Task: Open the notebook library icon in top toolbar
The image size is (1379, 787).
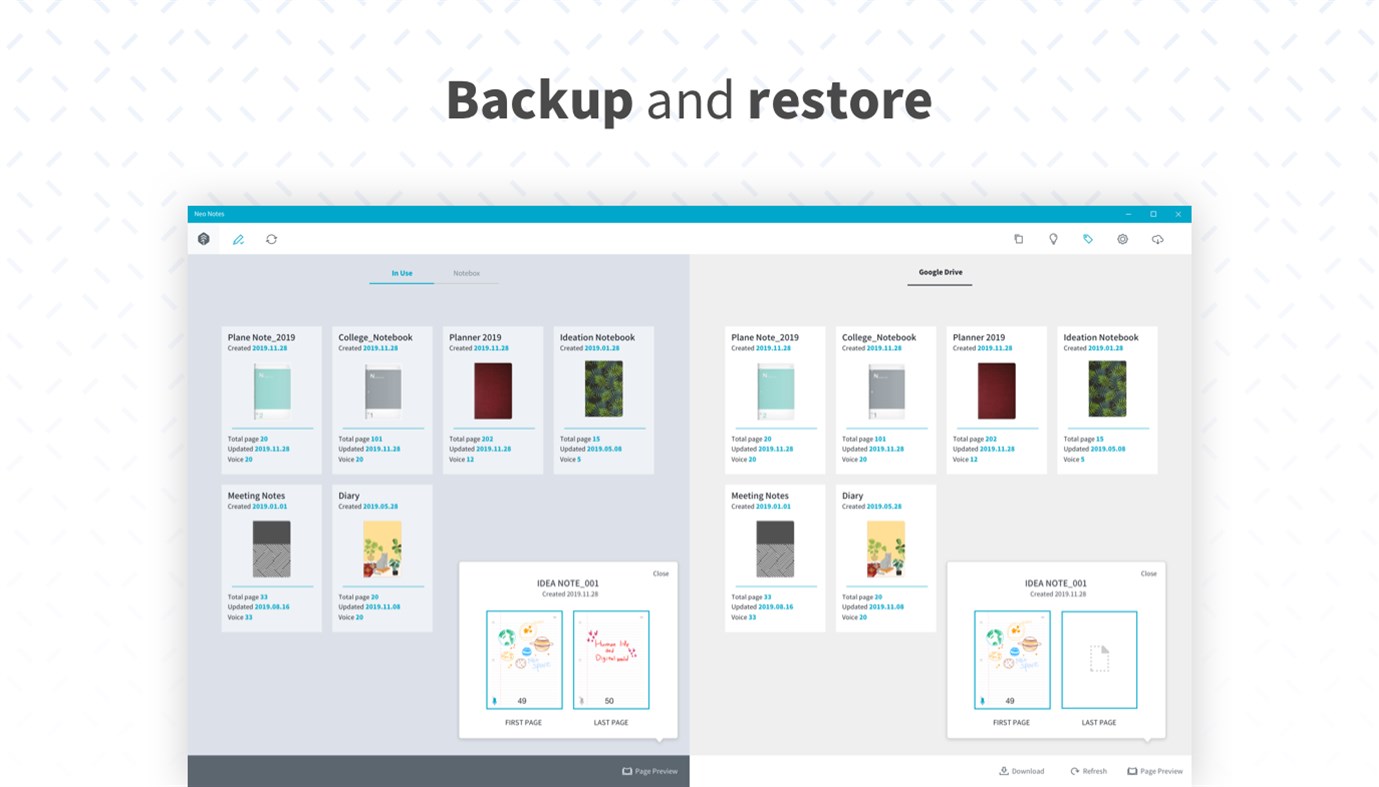Action: 203,238
